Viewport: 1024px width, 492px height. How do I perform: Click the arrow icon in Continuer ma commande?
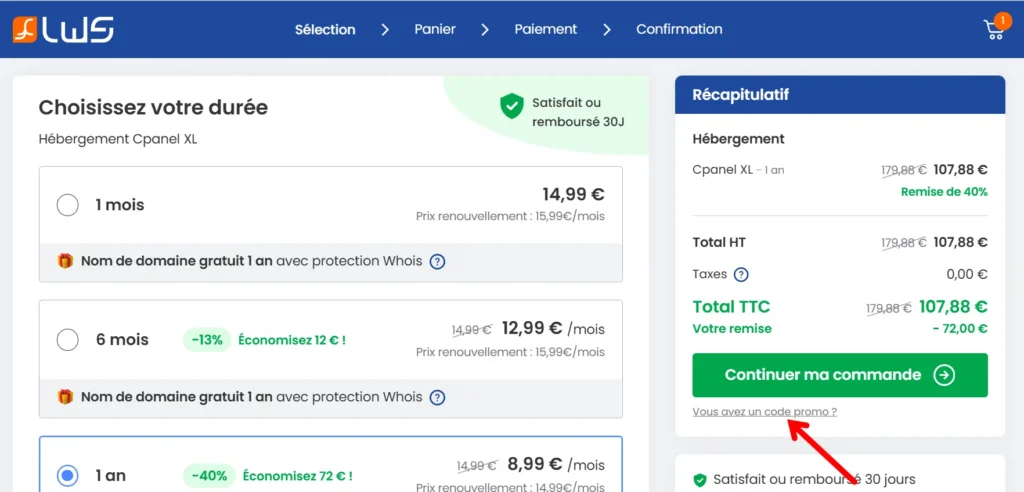click(943, 375)
